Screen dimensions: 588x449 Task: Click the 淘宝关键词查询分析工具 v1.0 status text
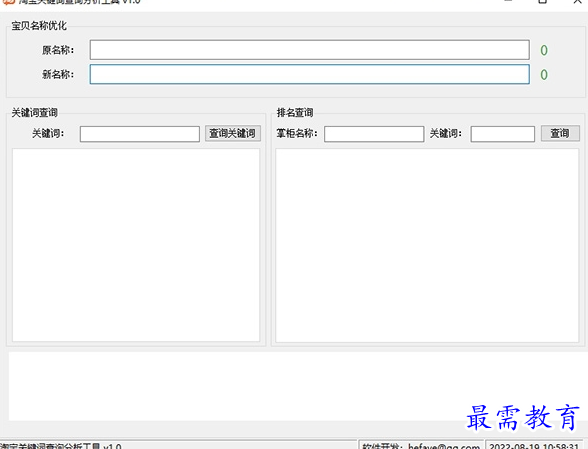pyautogui.click(x=61, y=446)
